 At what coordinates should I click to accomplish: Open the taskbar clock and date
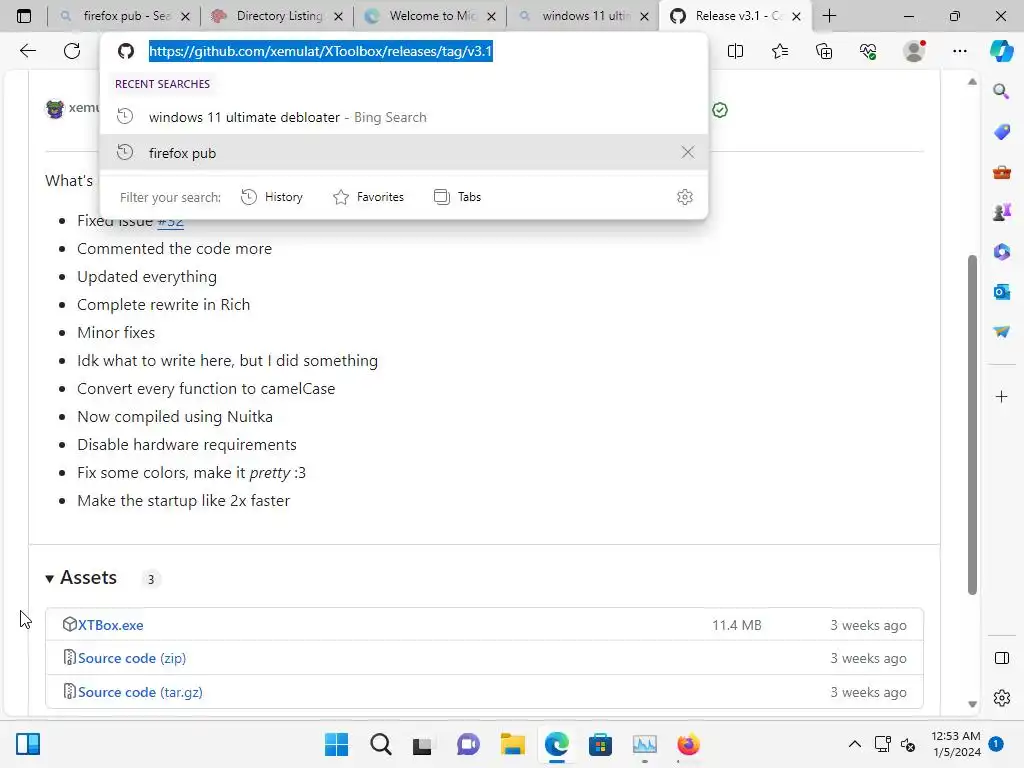(x=956, y=744)
